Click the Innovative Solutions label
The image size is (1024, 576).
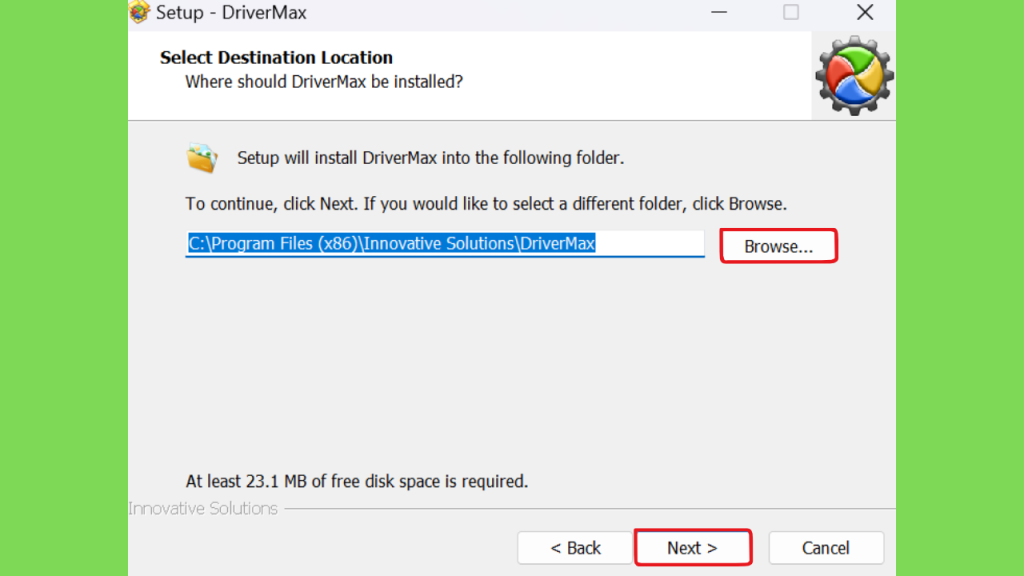click(x=203, y=508)
